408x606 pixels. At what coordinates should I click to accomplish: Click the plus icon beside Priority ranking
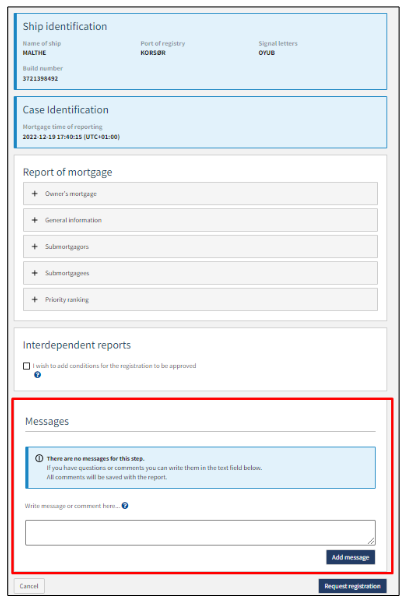coord(35,300)
